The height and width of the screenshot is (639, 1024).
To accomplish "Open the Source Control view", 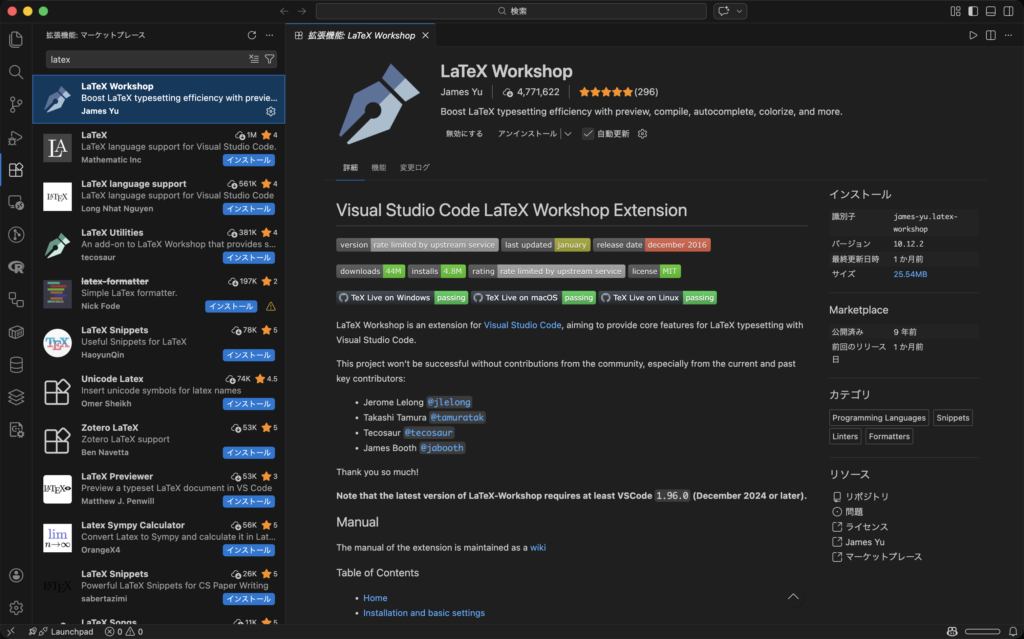I will coord(15,104).
